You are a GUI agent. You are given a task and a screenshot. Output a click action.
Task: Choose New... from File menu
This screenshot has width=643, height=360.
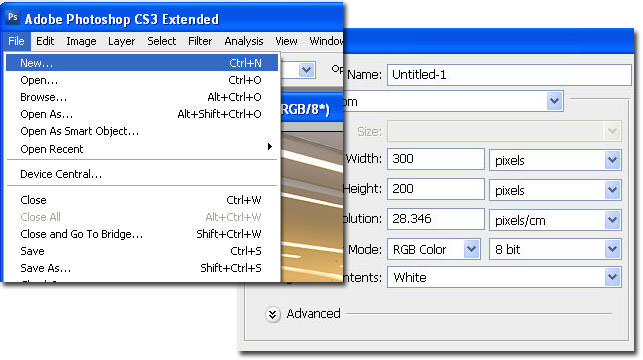[142, 63]
